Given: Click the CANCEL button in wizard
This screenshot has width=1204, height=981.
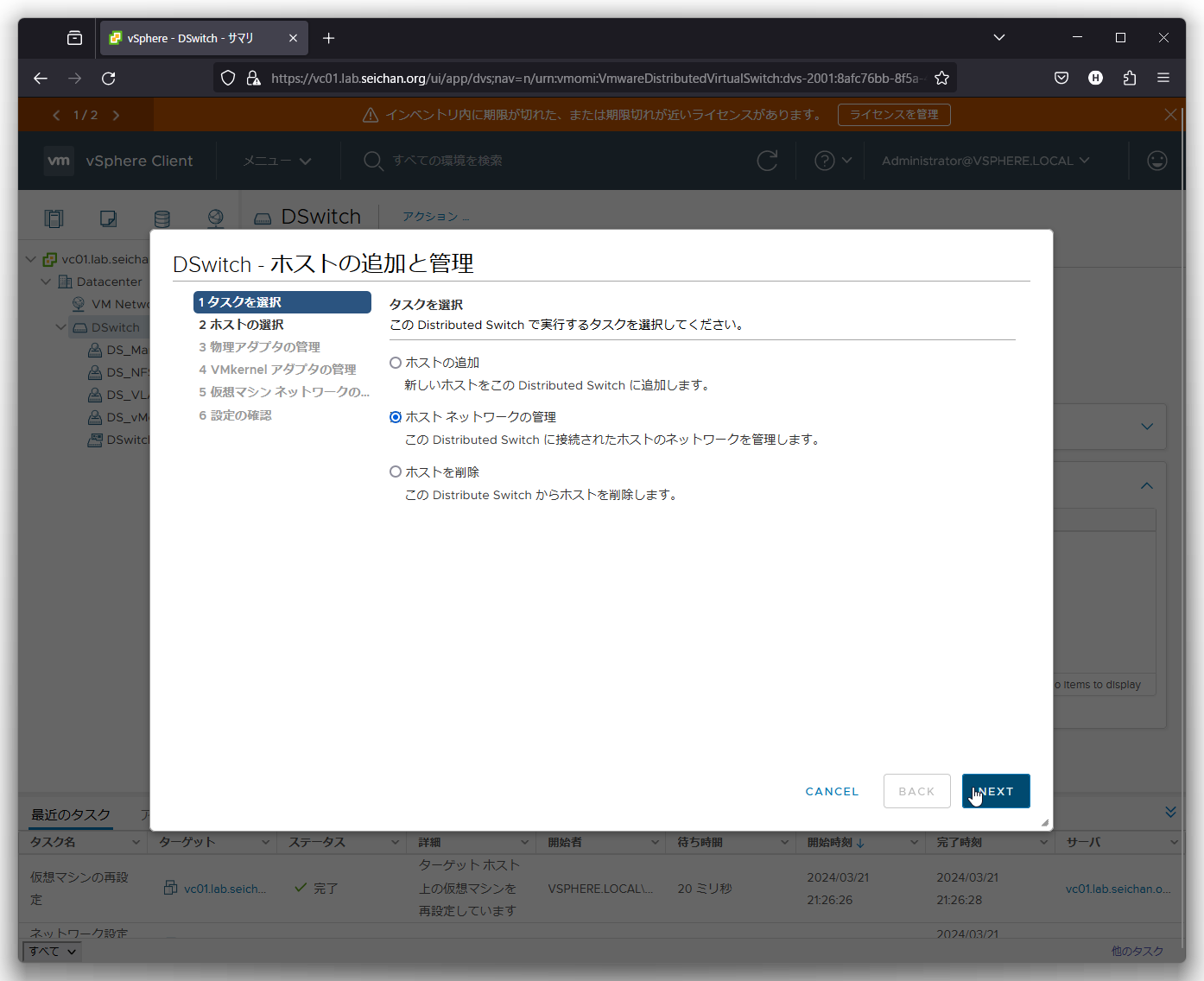Looking at the screenshot, I should (x=832, y=791).
